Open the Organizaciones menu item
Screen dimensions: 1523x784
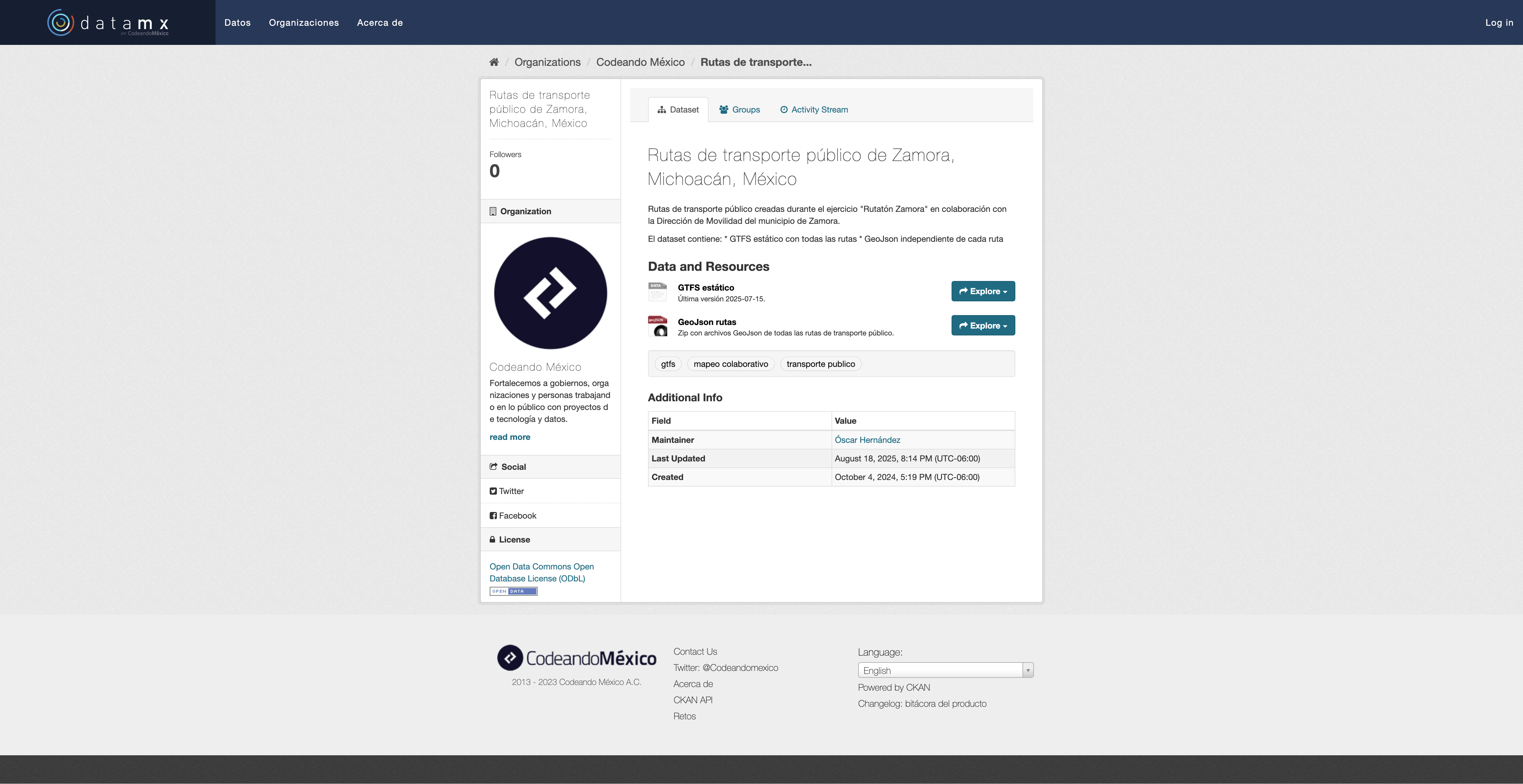[x=304, y=22]
